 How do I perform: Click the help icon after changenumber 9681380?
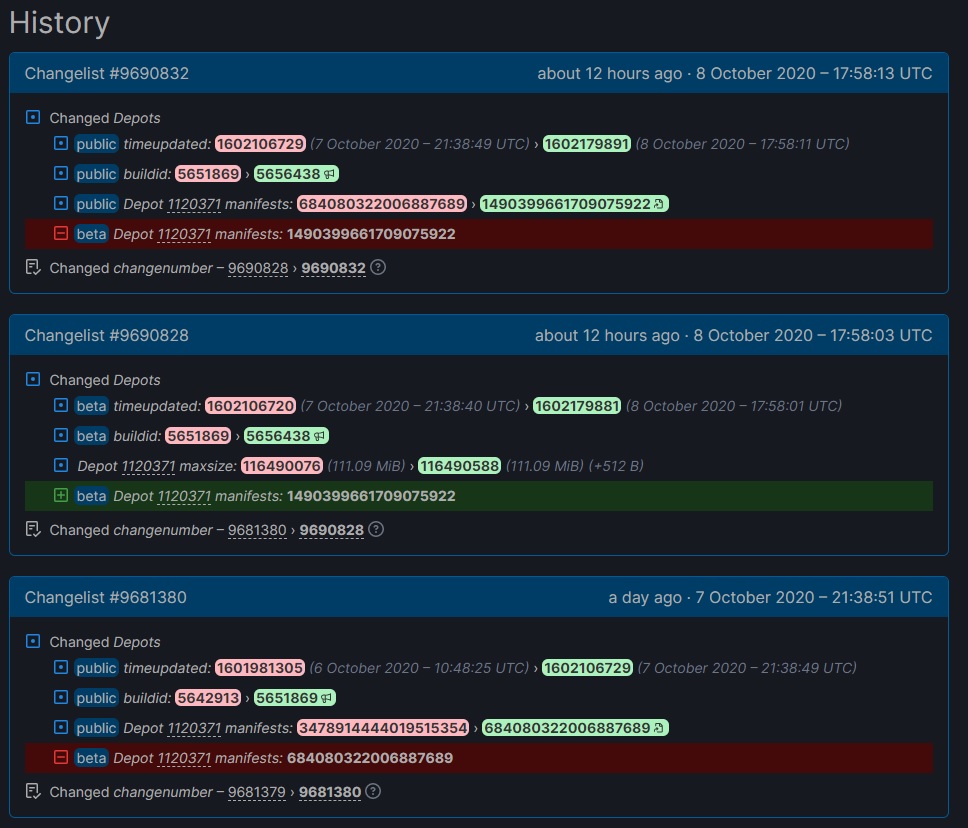pyautogui.click(x=373, y=791)
